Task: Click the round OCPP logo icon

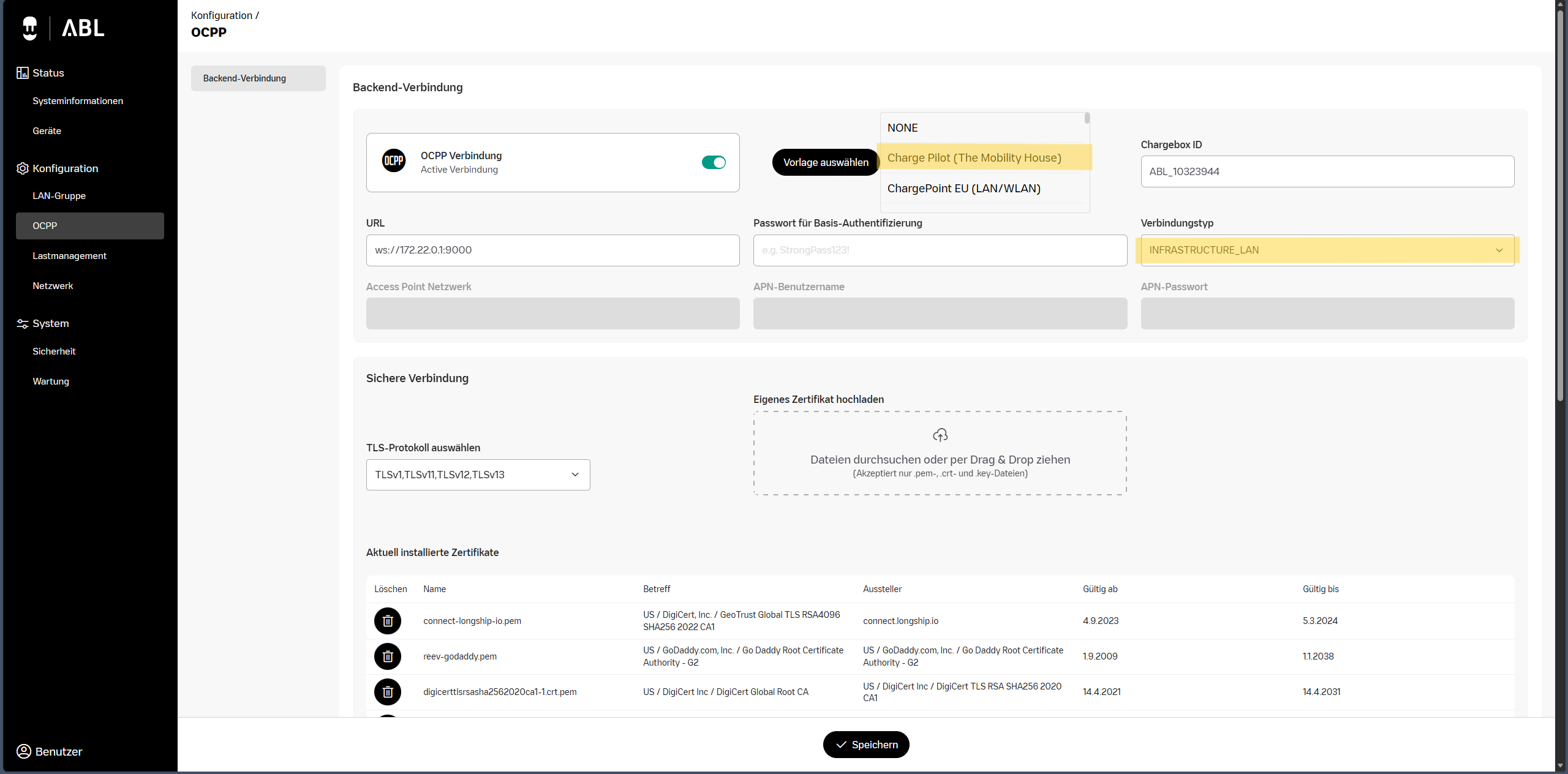Action: (394, 161)
